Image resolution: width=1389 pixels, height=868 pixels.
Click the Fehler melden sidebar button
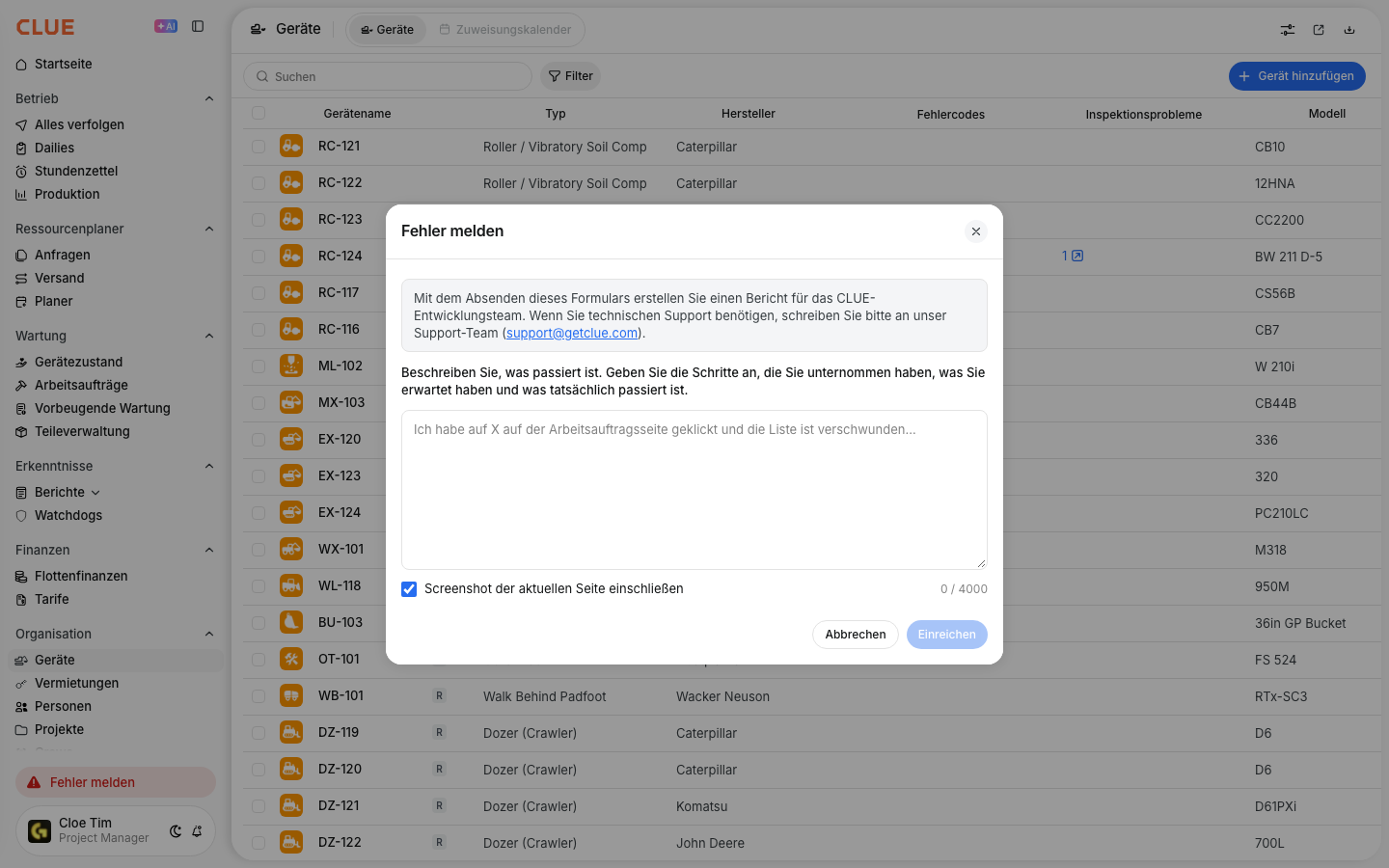(116, 782)
